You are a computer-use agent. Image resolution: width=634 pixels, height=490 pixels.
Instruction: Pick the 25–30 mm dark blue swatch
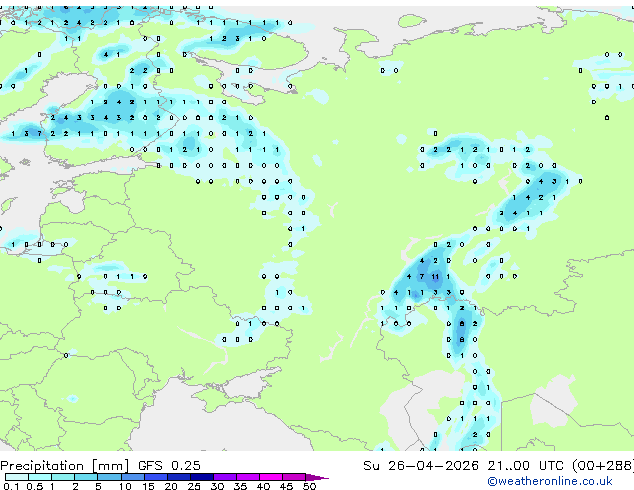(201, 477)
